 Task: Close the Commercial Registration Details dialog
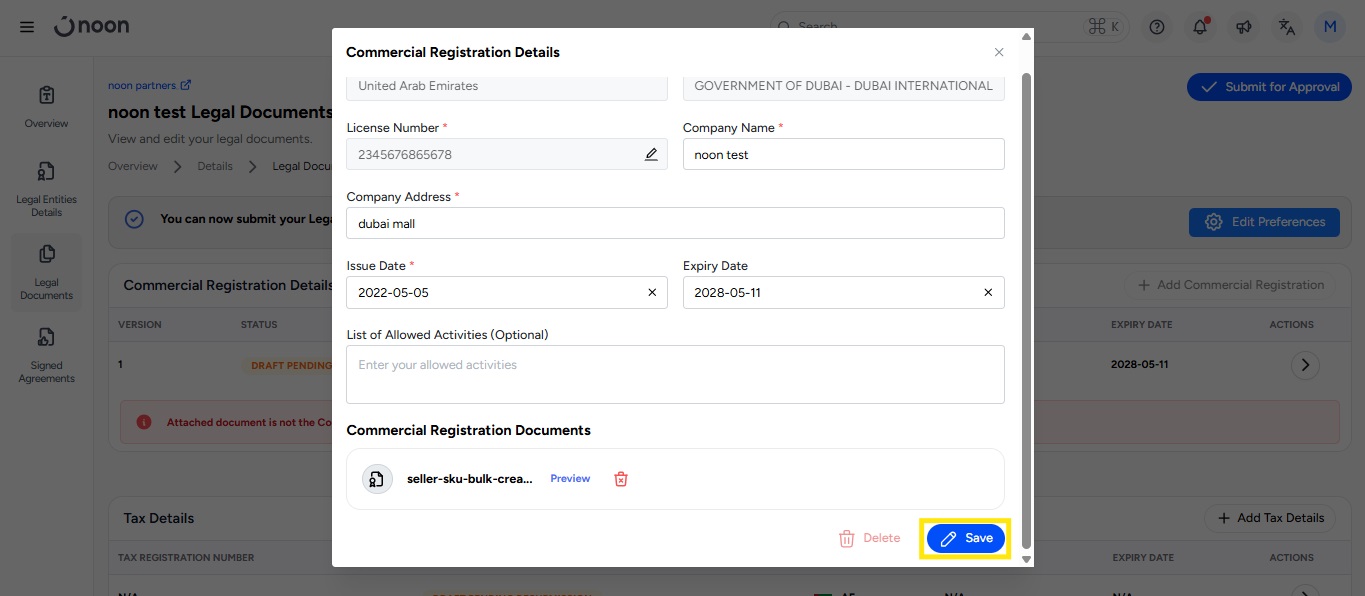tap(998, 52)
